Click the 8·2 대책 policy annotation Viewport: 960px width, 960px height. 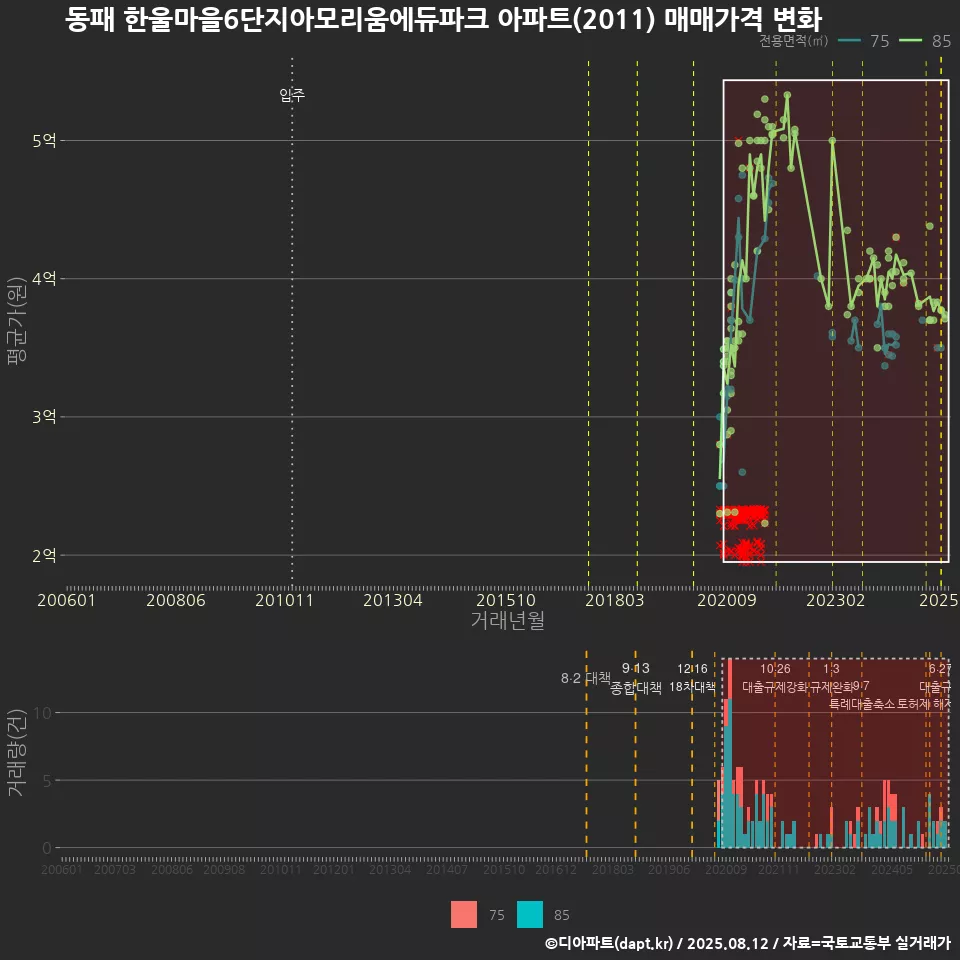pos(586,678)
